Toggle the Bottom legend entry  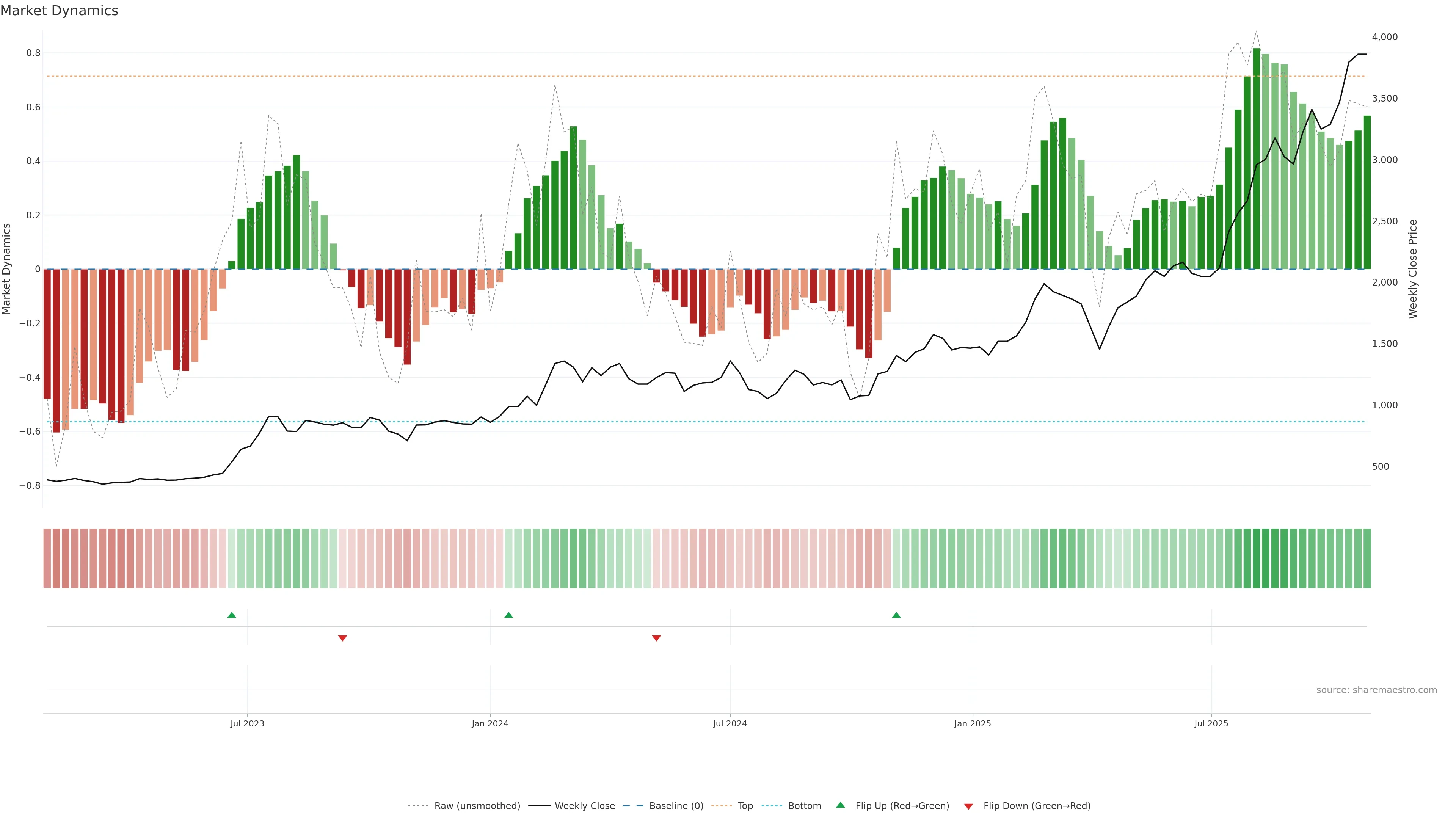(804, 806)
